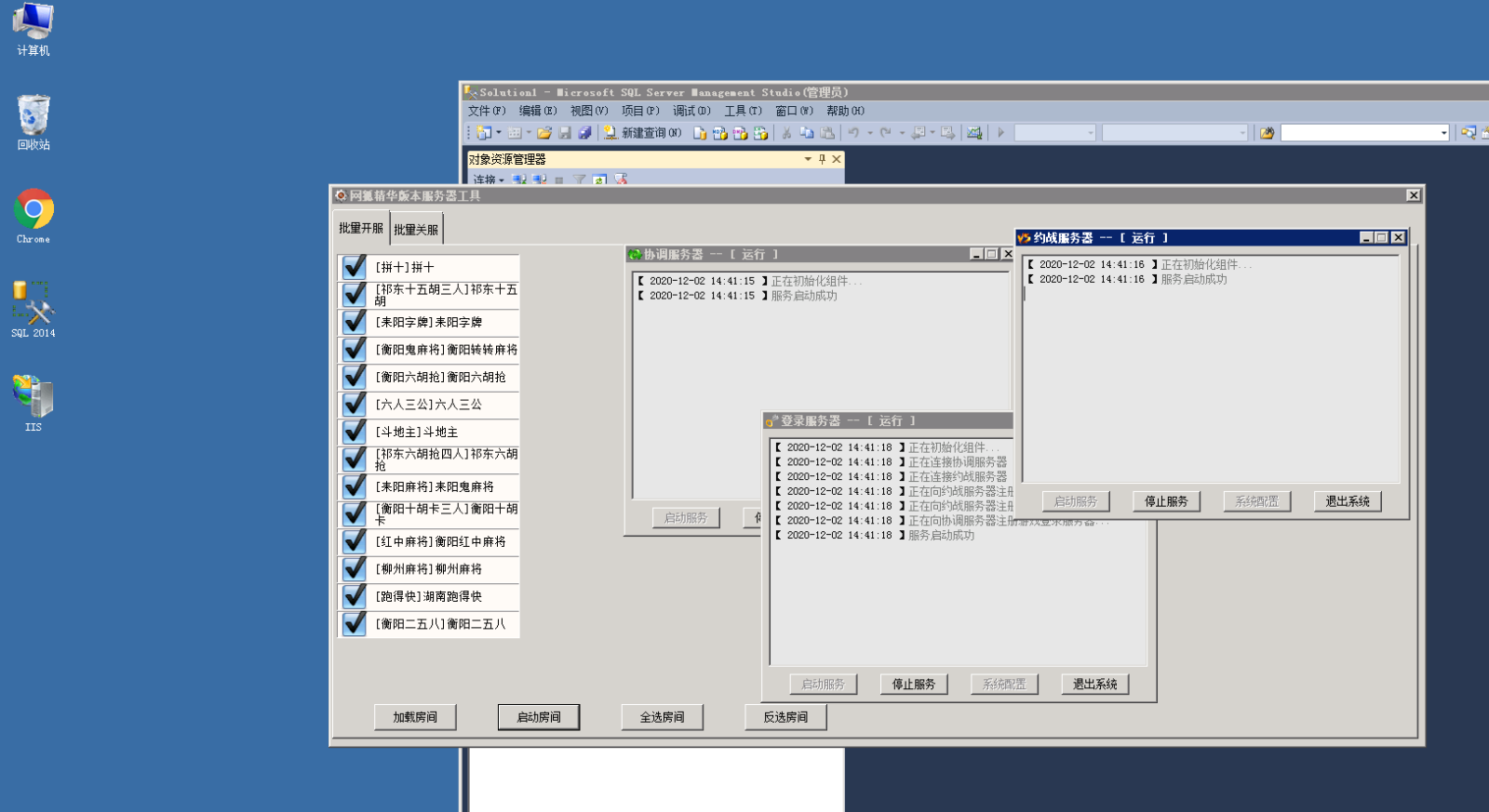Open Chrome from the desktop
Screen dimensions: 1489x812
(x=34, y=211)
